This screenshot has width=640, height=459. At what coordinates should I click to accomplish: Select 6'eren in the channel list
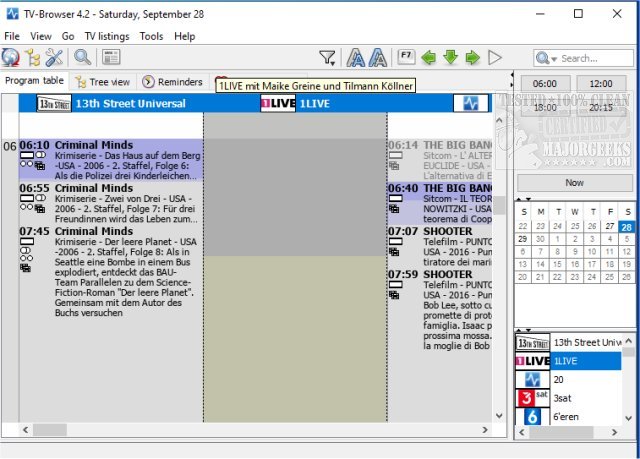(x=568, y=417)
